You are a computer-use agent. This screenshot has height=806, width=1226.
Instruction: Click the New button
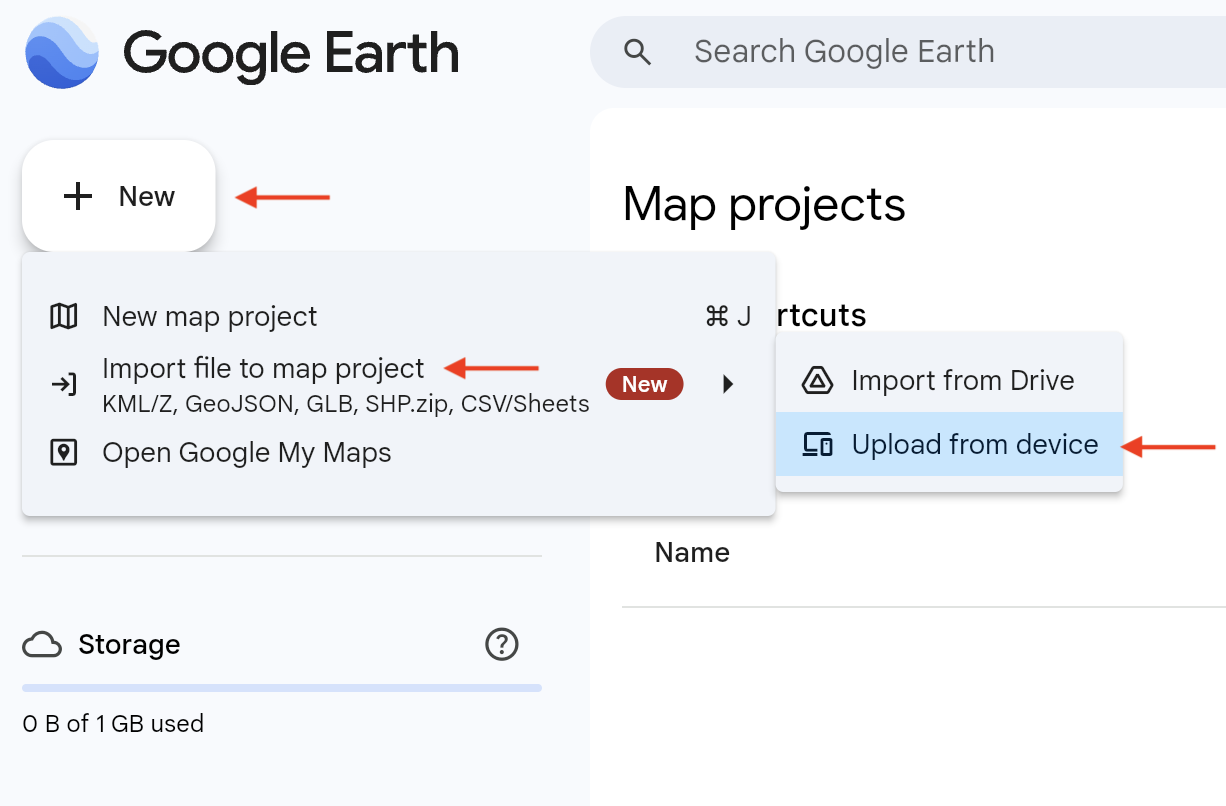(x=119, y=196)
